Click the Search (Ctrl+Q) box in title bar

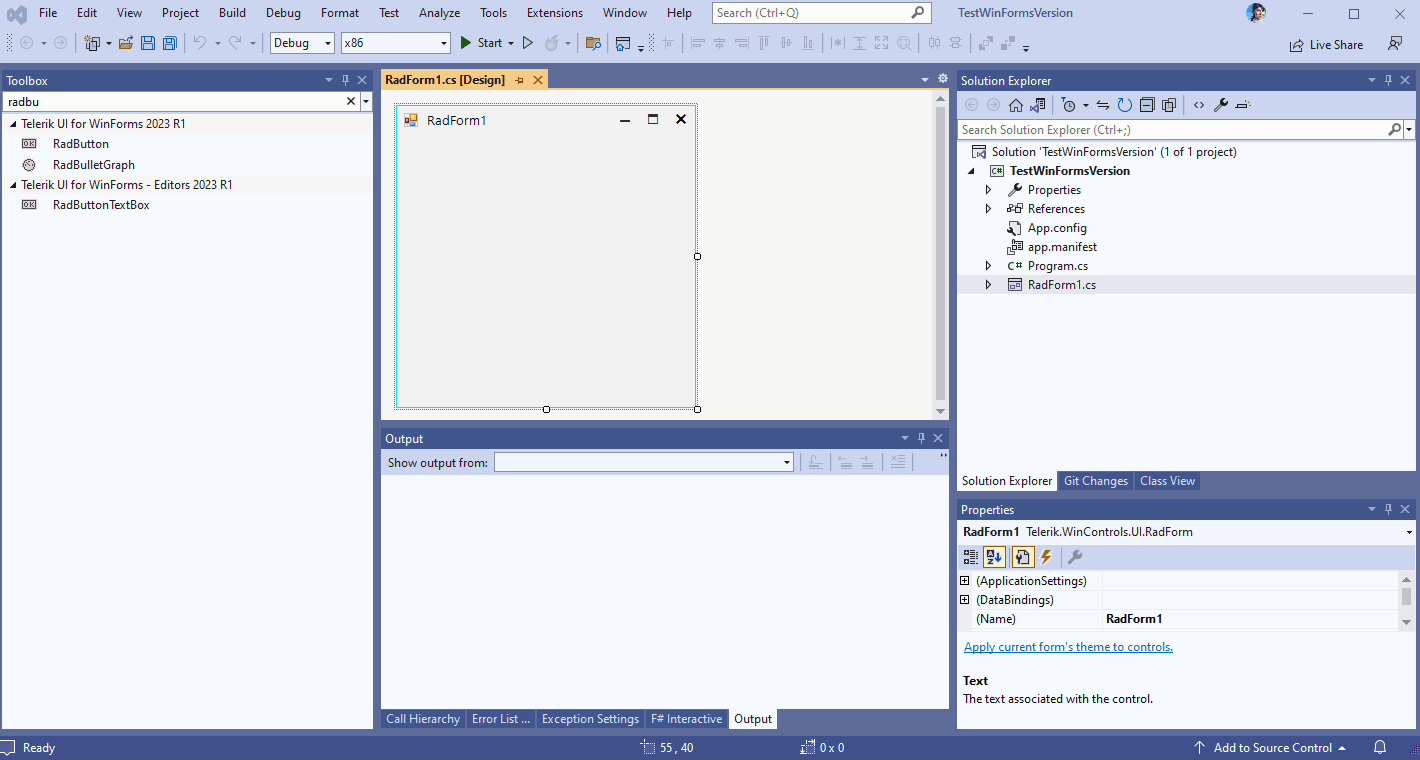[822, 13]
